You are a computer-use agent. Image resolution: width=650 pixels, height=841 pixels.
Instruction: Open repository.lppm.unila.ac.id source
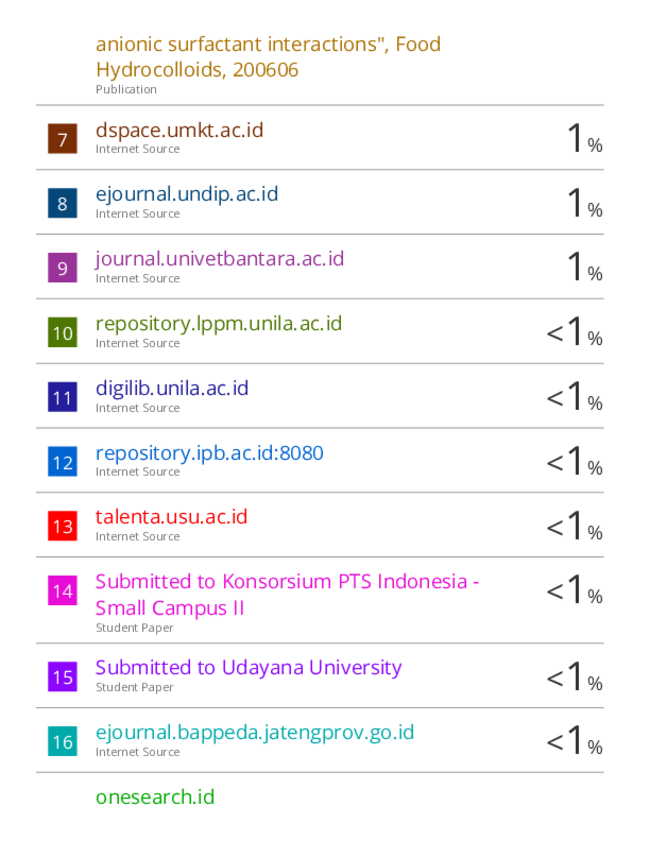point(219,324)
